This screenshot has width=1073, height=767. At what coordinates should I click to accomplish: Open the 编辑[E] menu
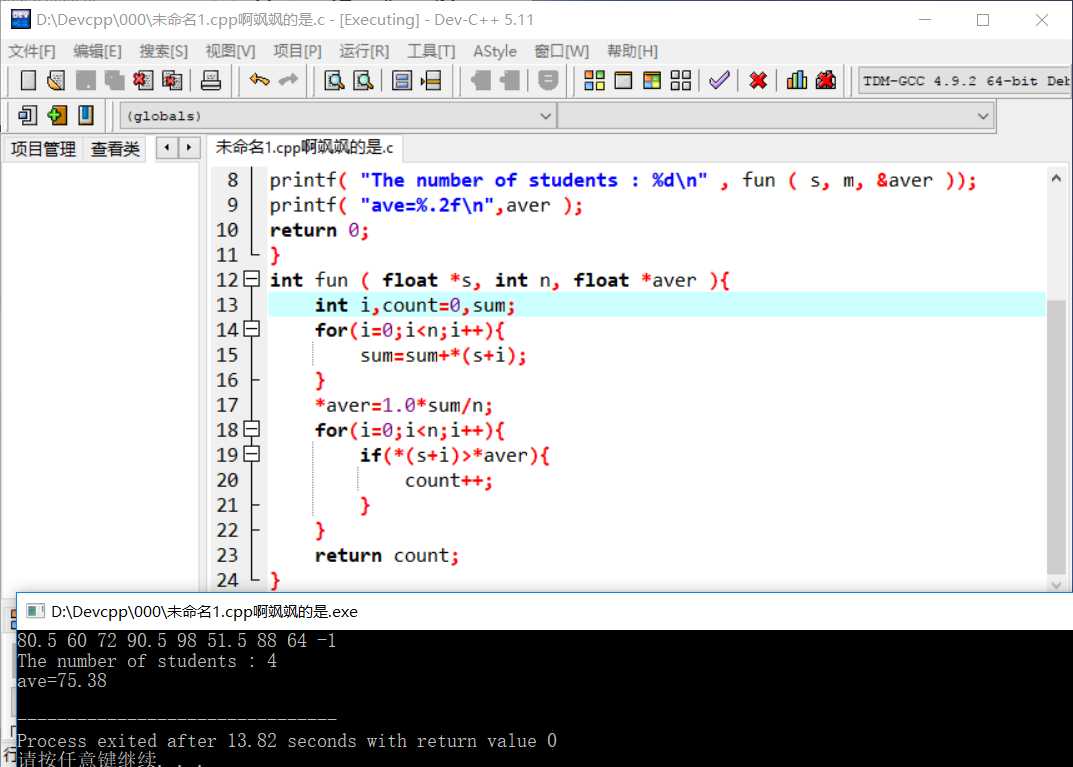coord(97,51)
